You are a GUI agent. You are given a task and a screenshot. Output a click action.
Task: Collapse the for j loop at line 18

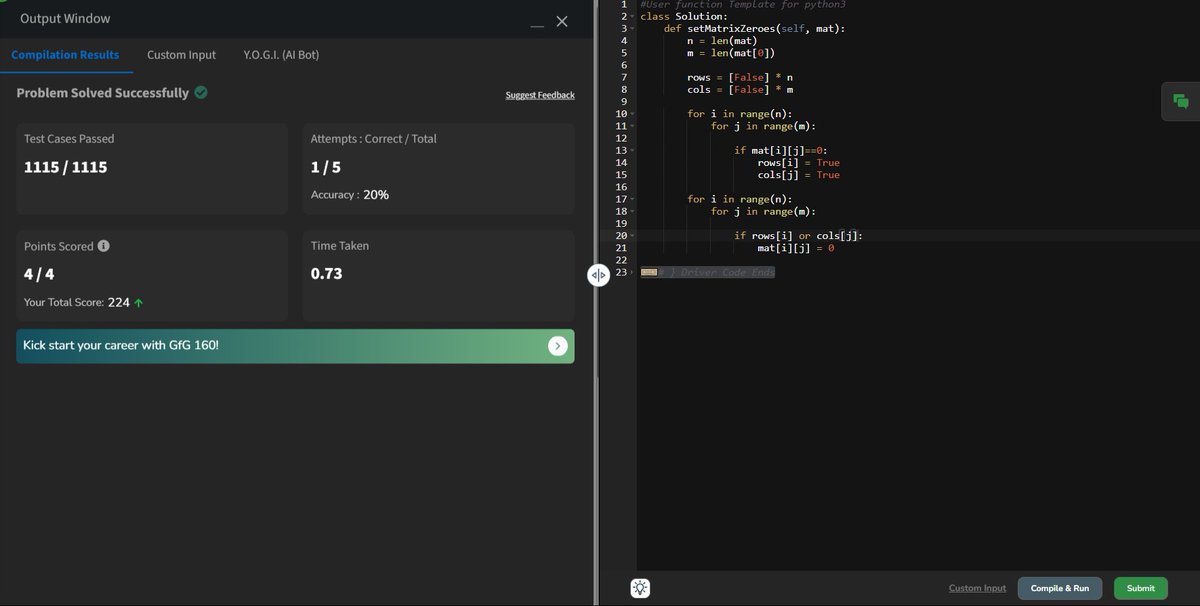coord(633,211)
